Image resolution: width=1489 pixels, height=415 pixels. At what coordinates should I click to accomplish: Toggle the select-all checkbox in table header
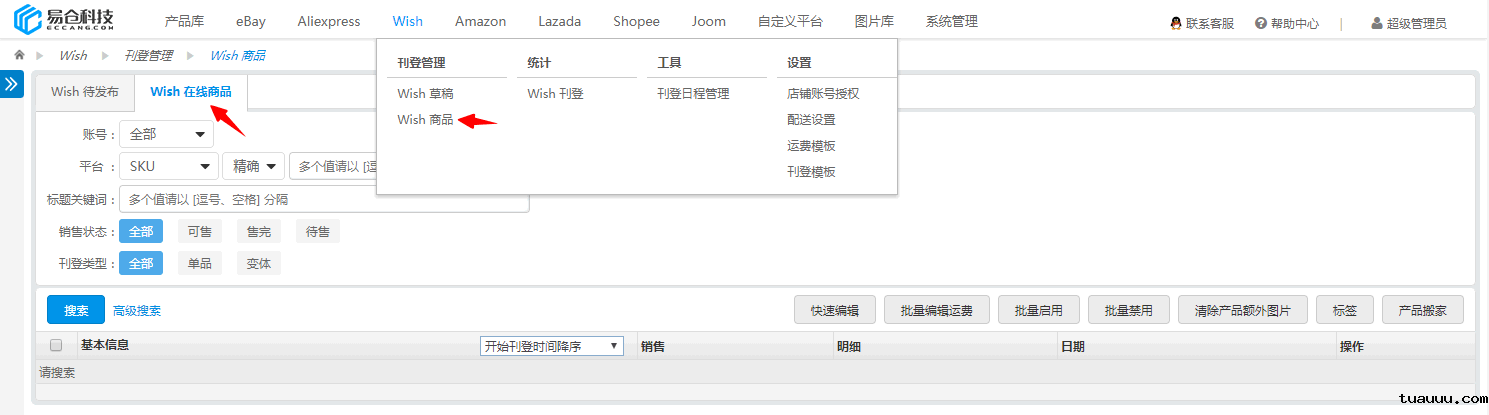point(56,346)
